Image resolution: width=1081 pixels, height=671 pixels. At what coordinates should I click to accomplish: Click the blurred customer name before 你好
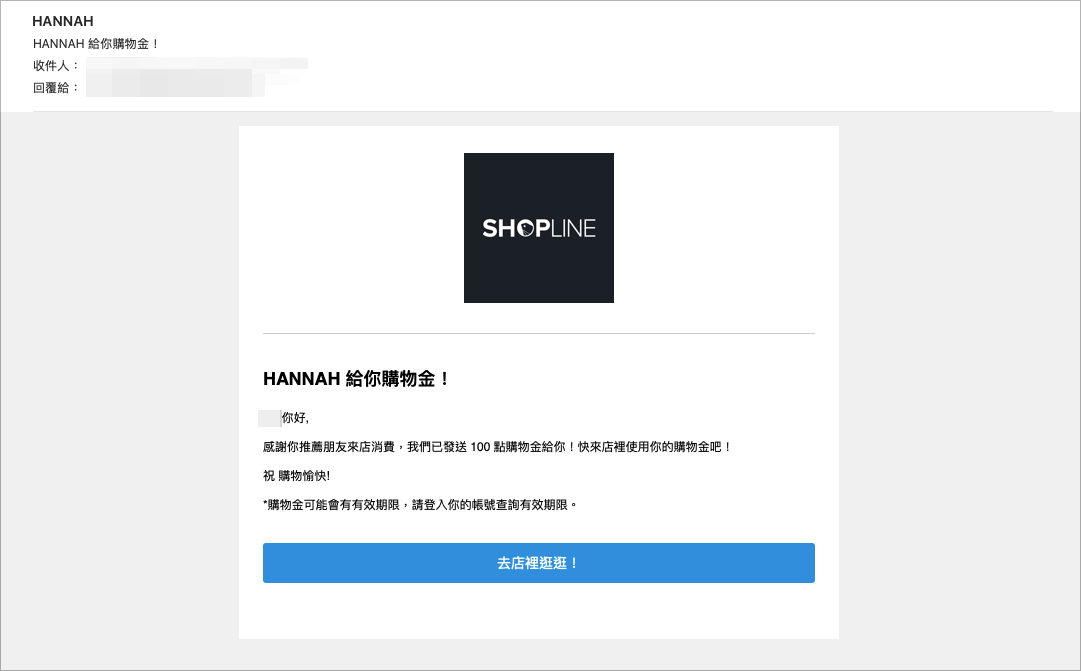[270, 418]
